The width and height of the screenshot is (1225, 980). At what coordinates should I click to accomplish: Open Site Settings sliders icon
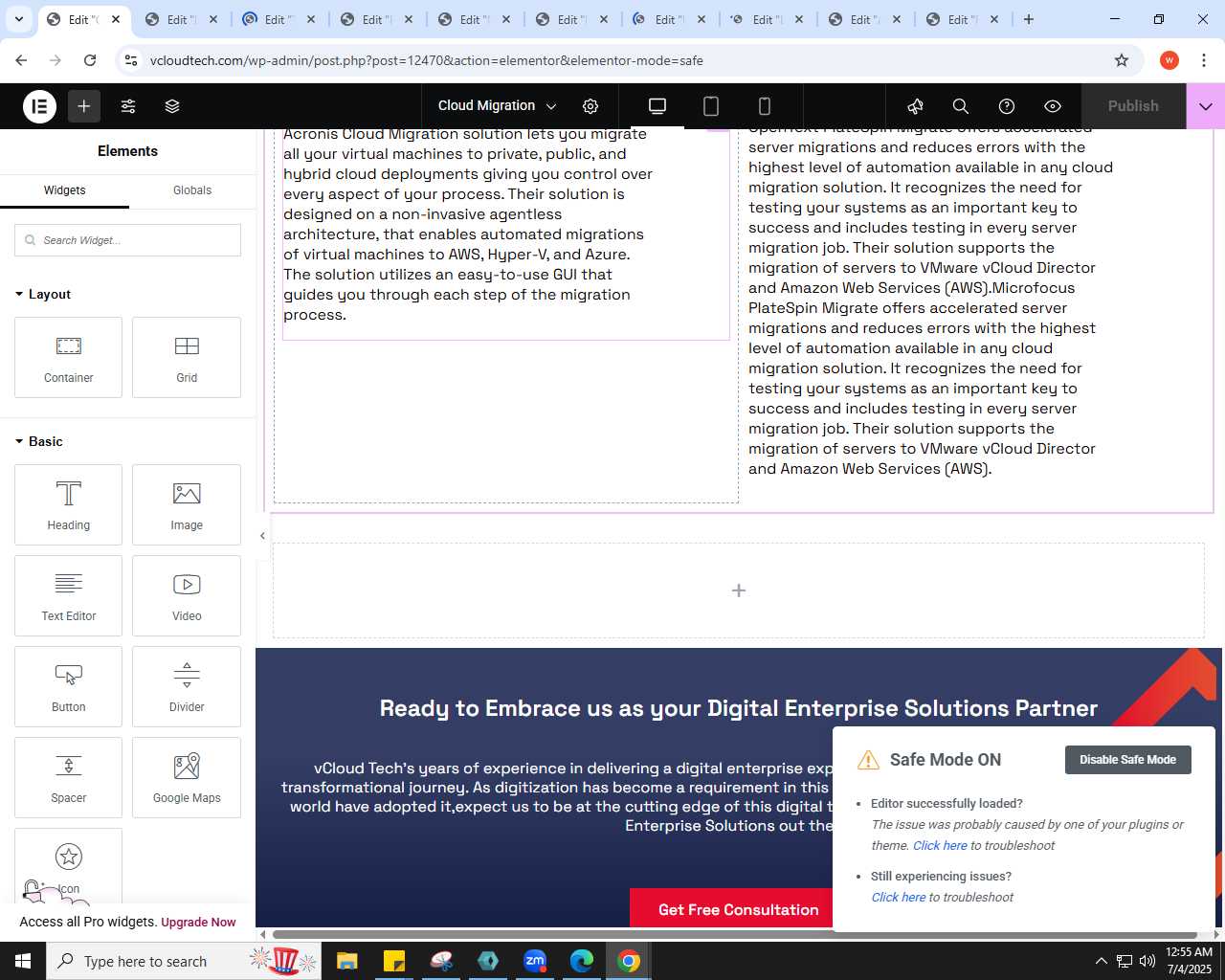pos(128,106)
